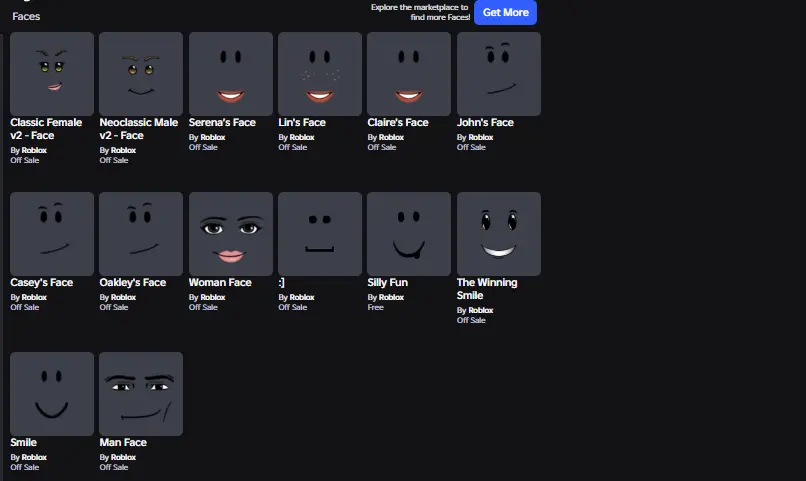Choose the Man Face thumbnail
This screenshot has width=806, height=481.
pyautogui.click(x=141, y=394)
